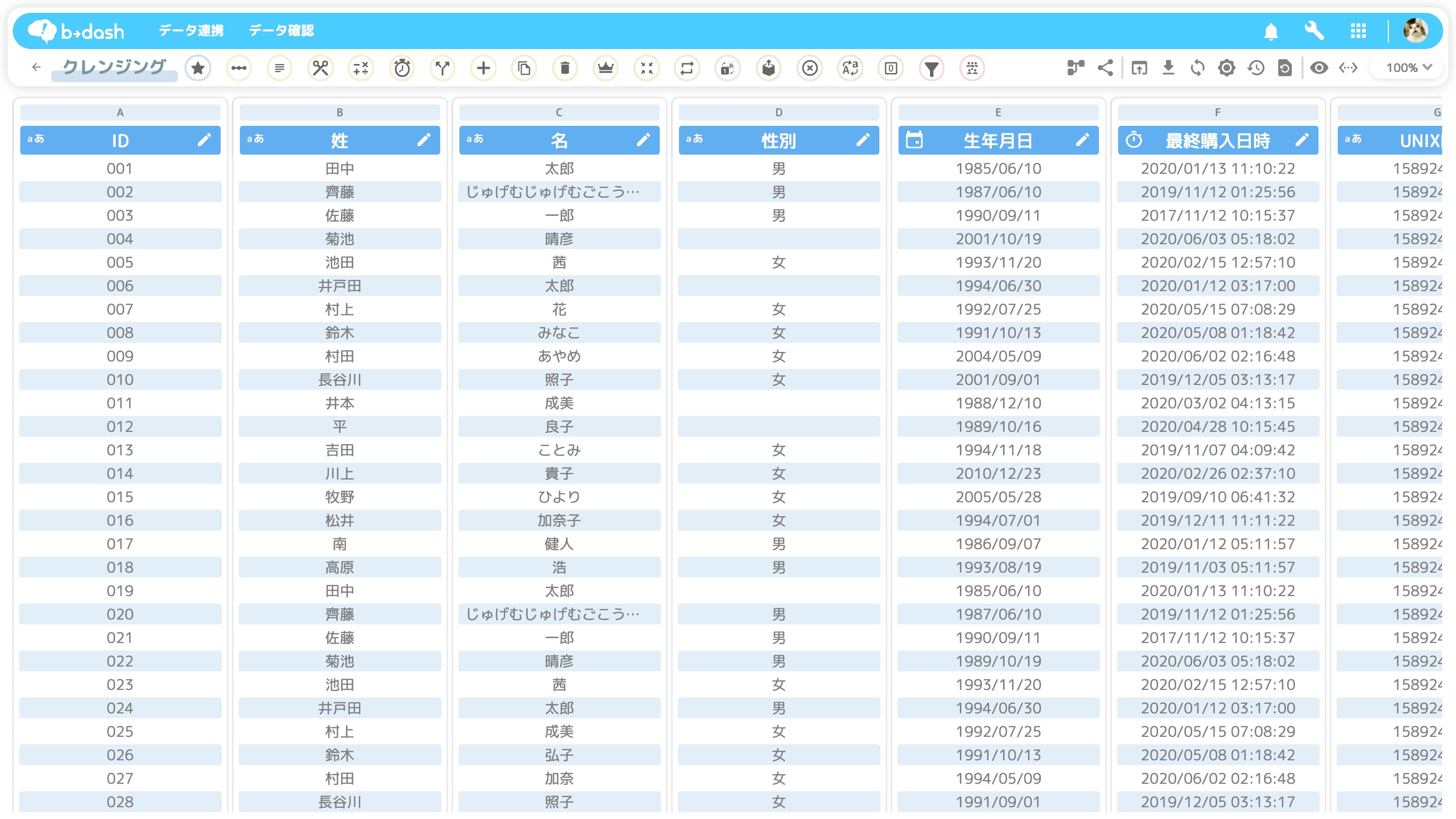The image size is (1456, 819).
Task: Open the user profile avatar menu
Action: (1415, 31)
